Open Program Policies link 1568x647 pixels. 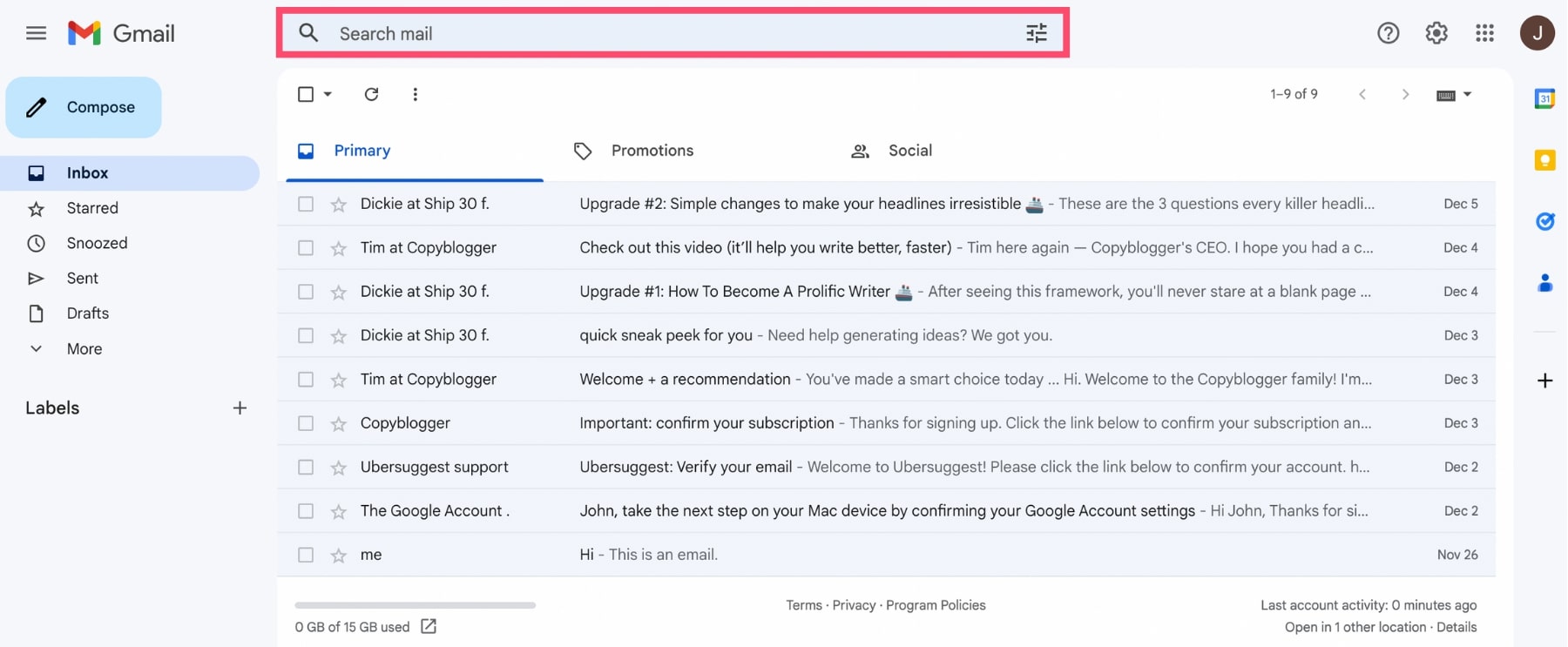(936, 605)
